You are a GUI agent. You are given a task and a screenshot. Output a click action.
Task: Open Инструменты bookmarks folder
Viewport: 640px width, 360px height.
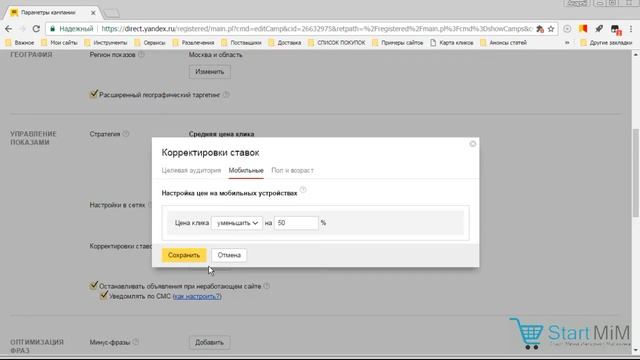(106, 42)
